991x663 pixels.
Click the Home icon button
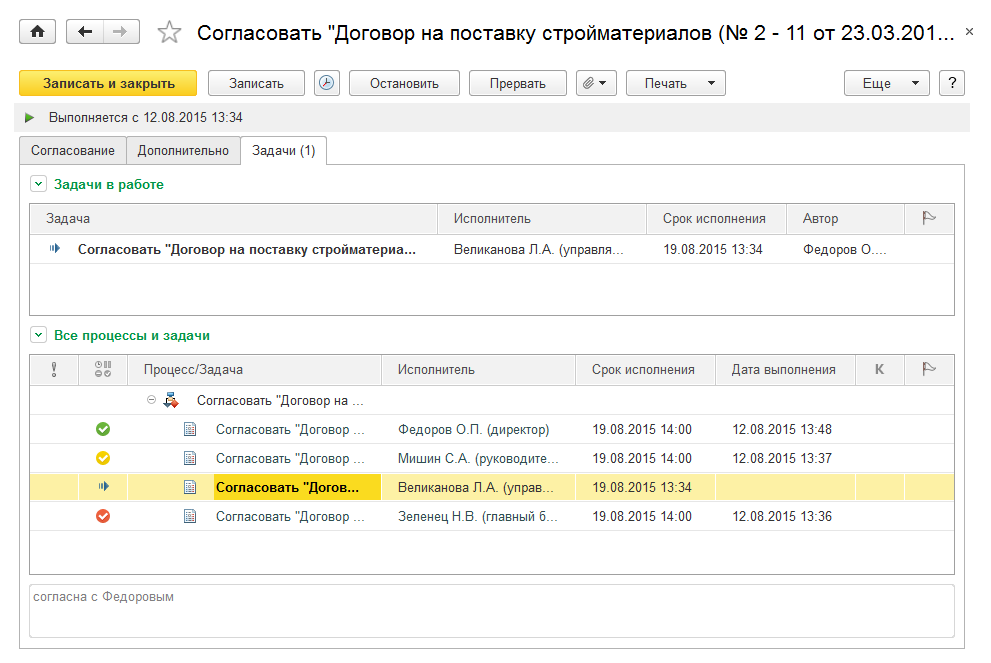point(38,32)
